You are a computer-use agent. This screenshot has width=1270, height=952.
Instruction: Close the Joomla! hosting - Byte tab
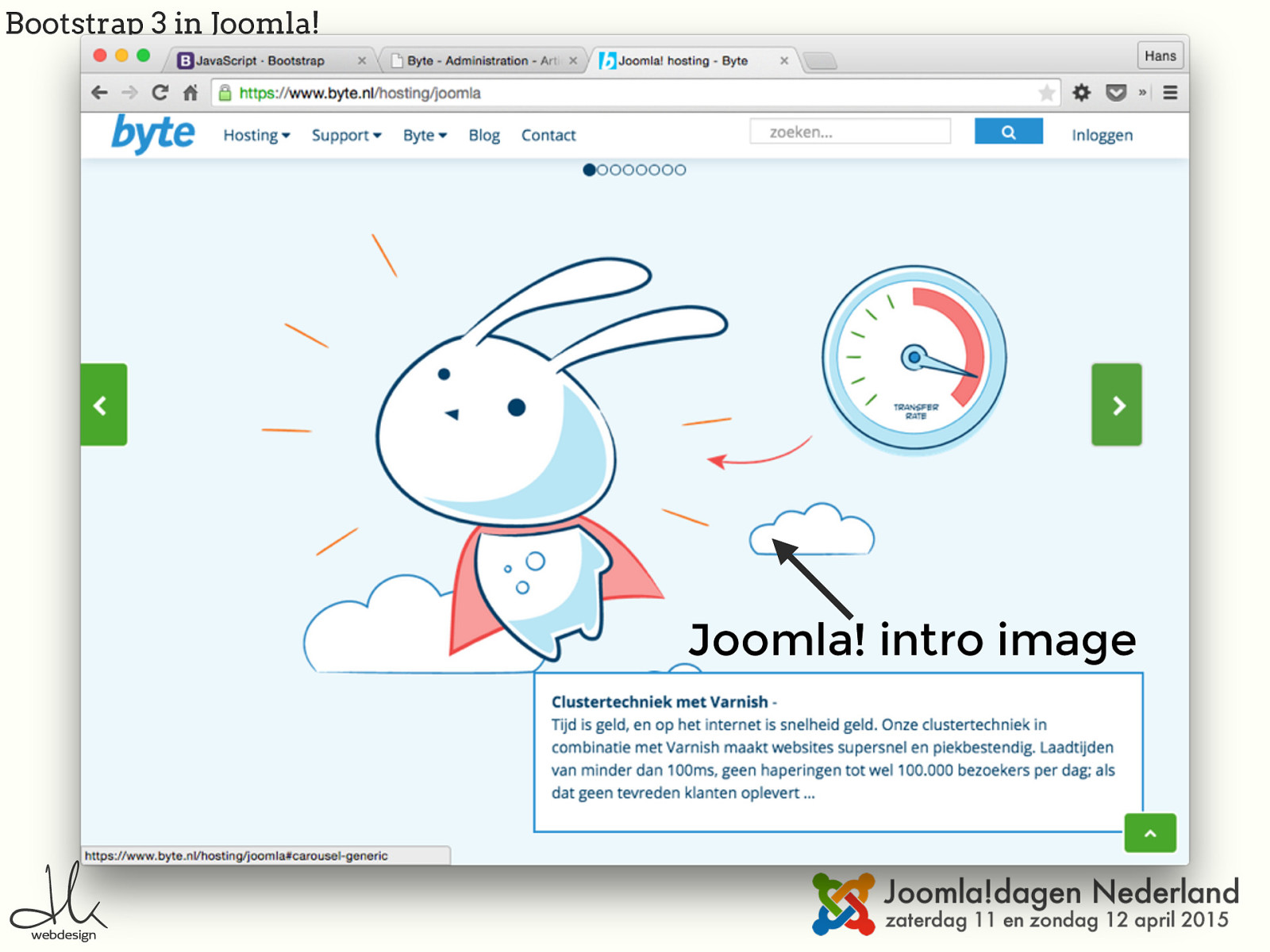(784, 60)
